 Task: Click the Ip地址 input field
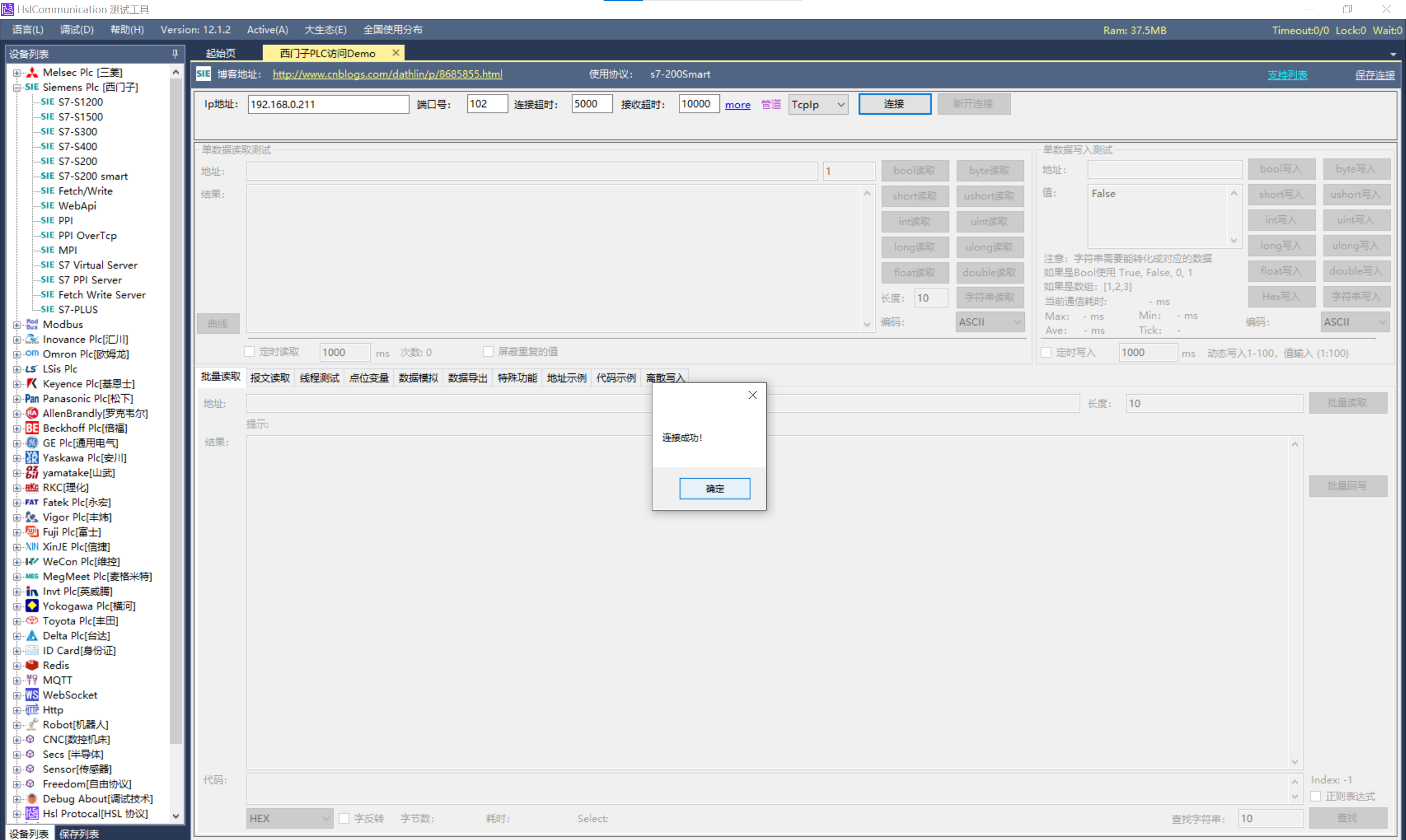(x=328, y=104)
